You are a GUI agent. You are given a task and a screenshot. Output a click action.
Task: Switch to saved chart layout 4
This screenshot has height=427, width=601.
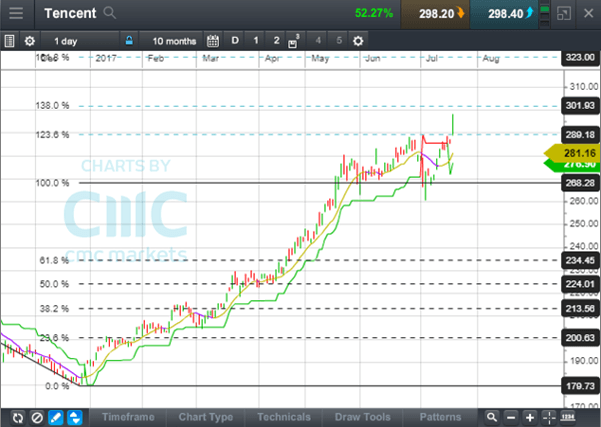point(318,41)
